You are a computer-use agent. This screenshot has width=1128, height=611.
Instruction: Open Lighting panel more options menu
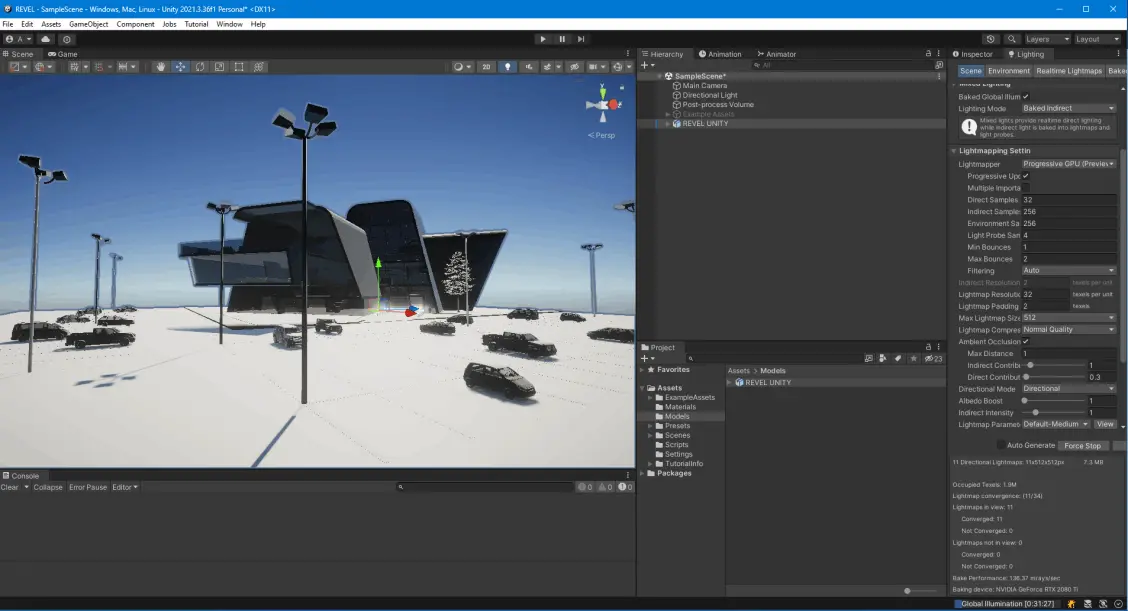pyautogui.click(x=1118, y=53)
